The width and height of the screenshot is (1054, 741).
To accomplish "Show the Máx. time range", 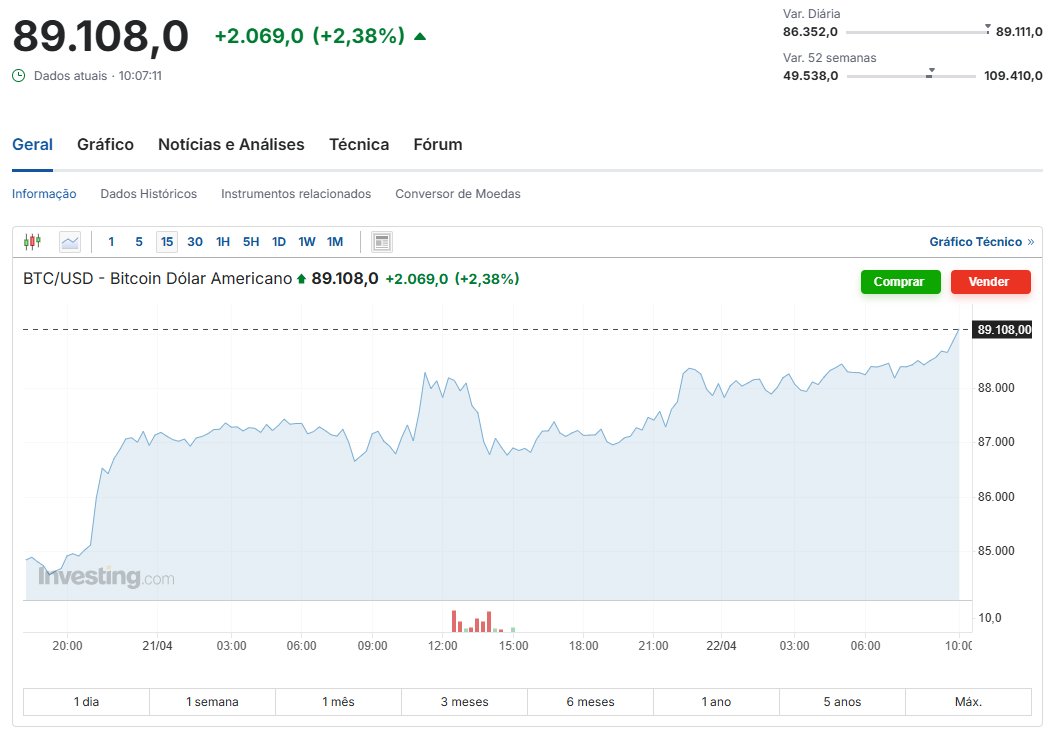I will pyautogui.click(x=969, y=701).
